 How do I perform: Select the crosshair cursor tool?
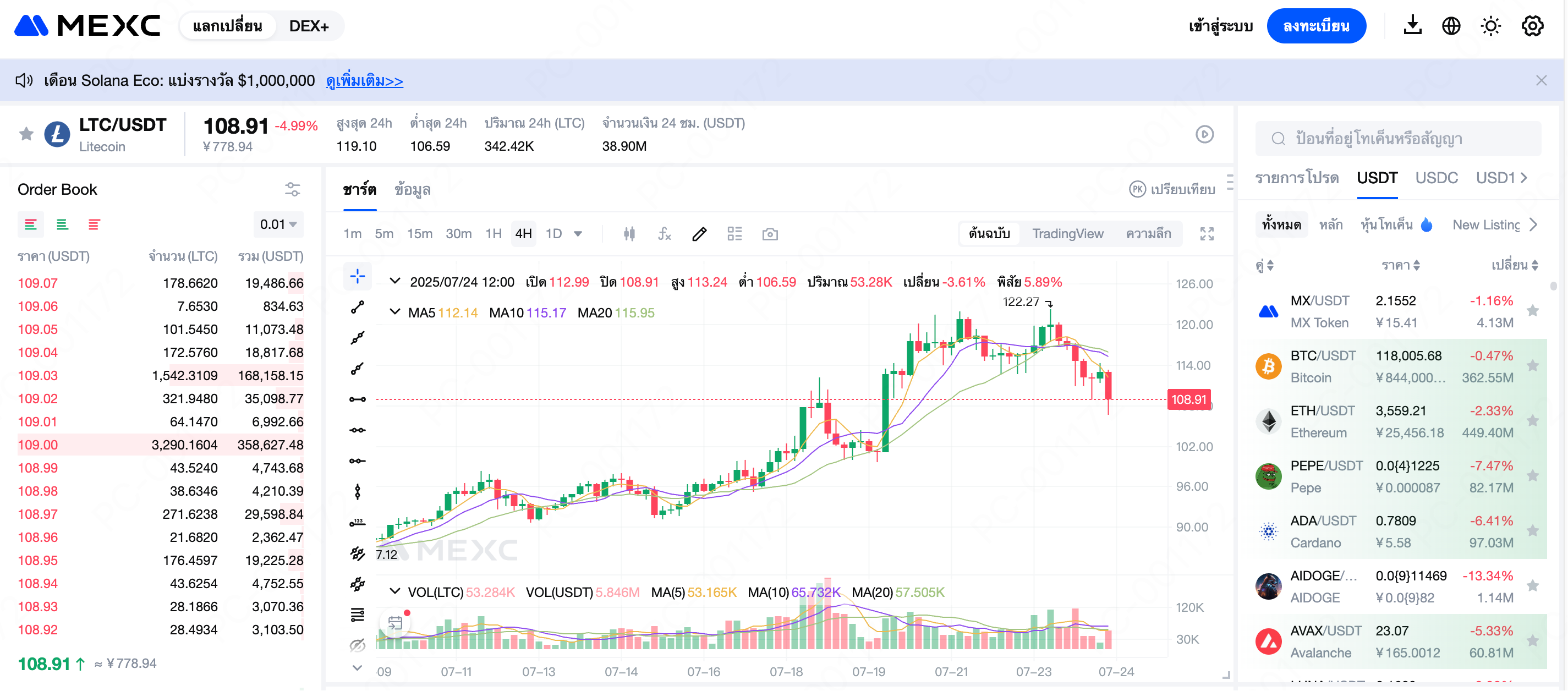point(357,276)
